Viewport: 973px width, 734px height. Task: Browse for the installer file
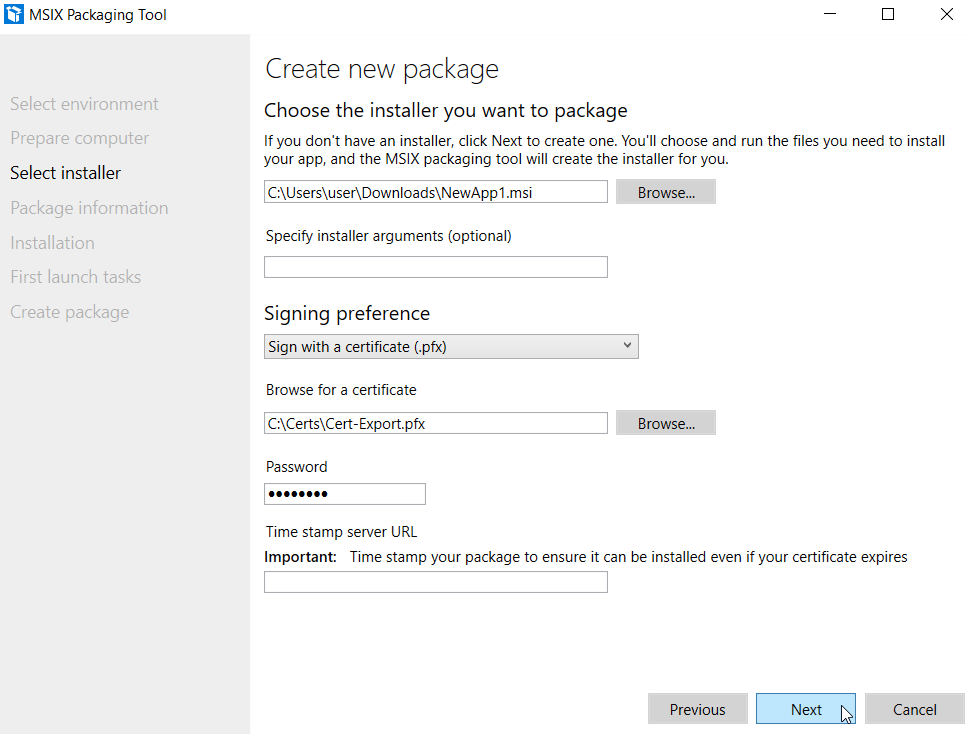coord(666,192)
